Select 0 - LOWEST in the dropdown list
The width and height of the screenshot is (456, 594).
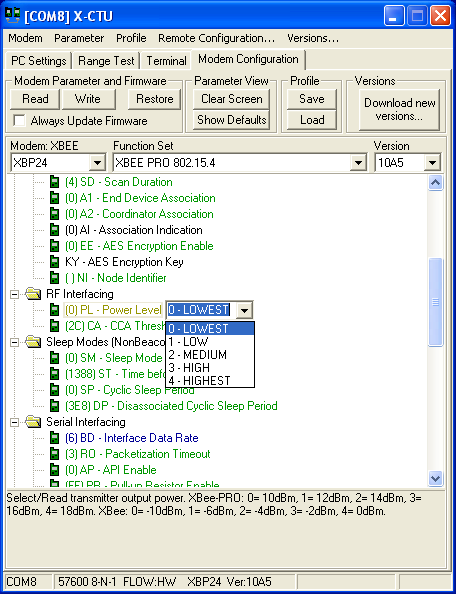pyautogui.click(x=210, y=328)
